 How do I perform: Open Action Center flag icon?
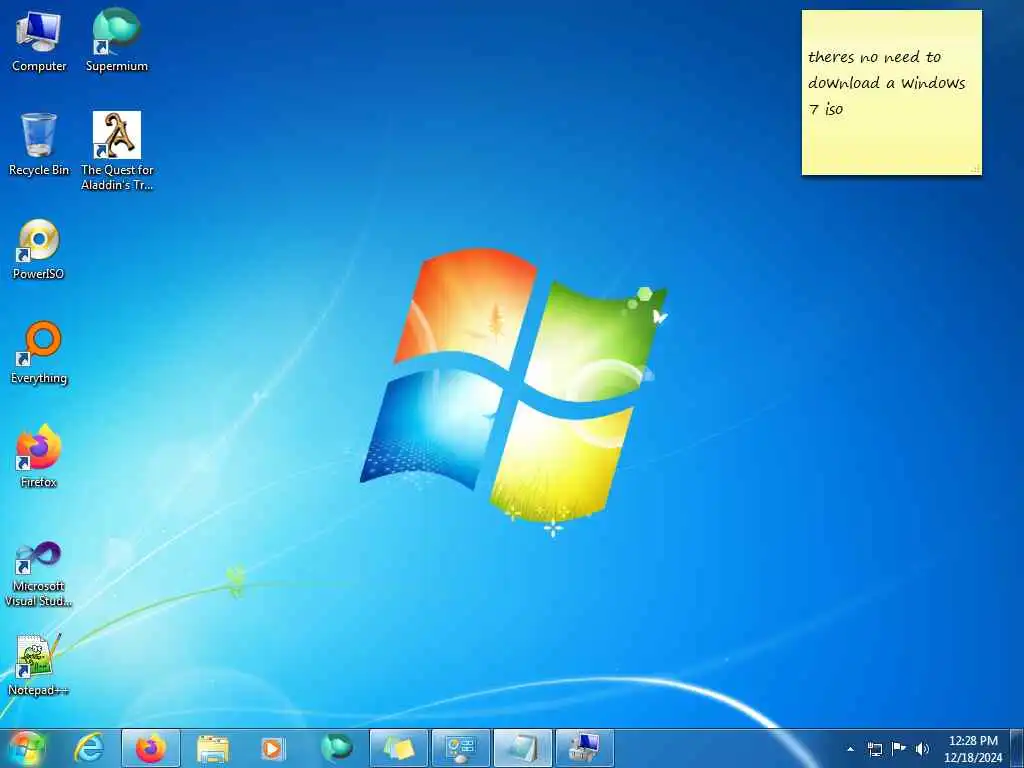899,748
